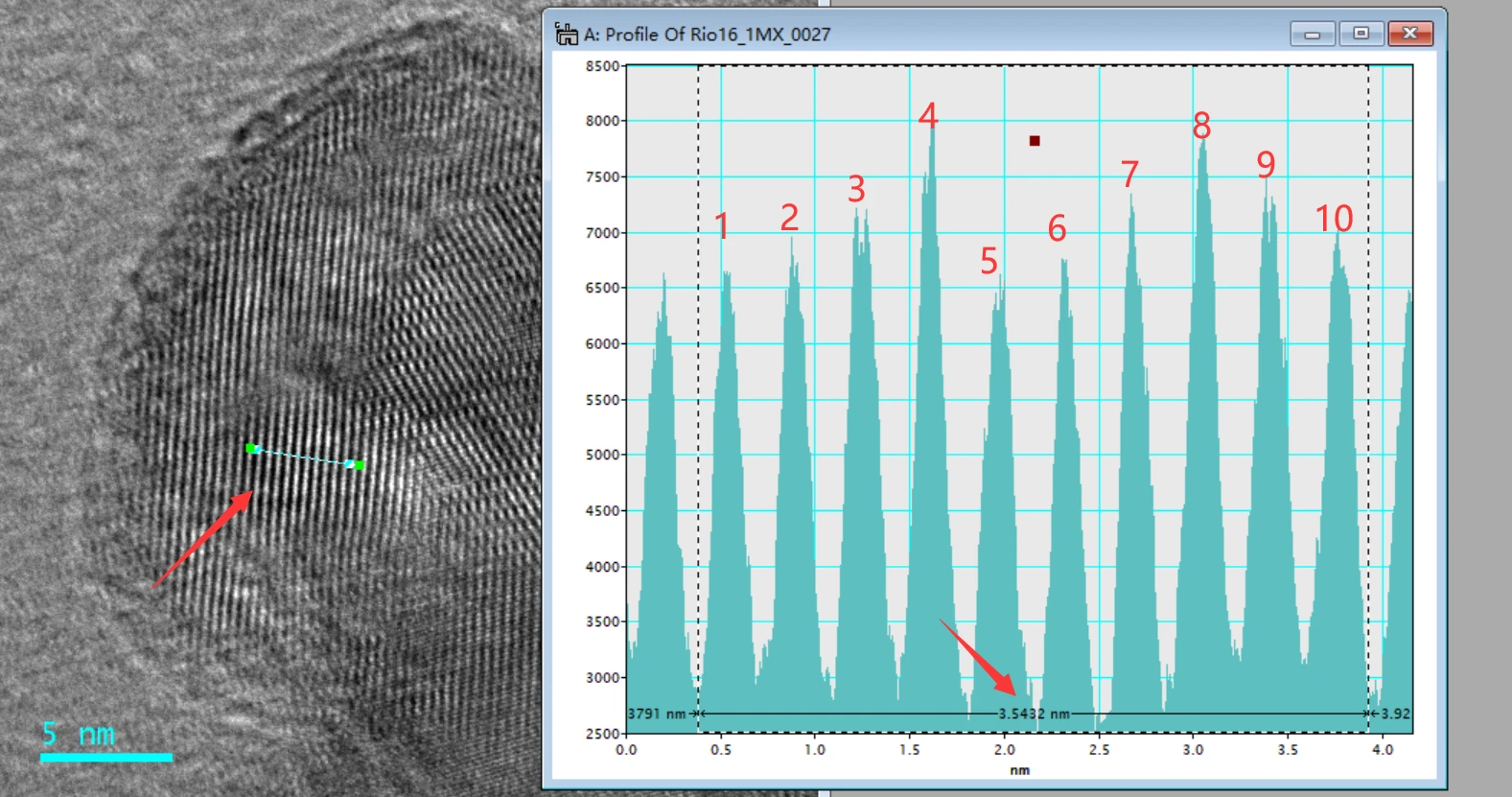Click the red peak label 6
This screenshot has width=1512, height=797.
(x=1057, y=228)
